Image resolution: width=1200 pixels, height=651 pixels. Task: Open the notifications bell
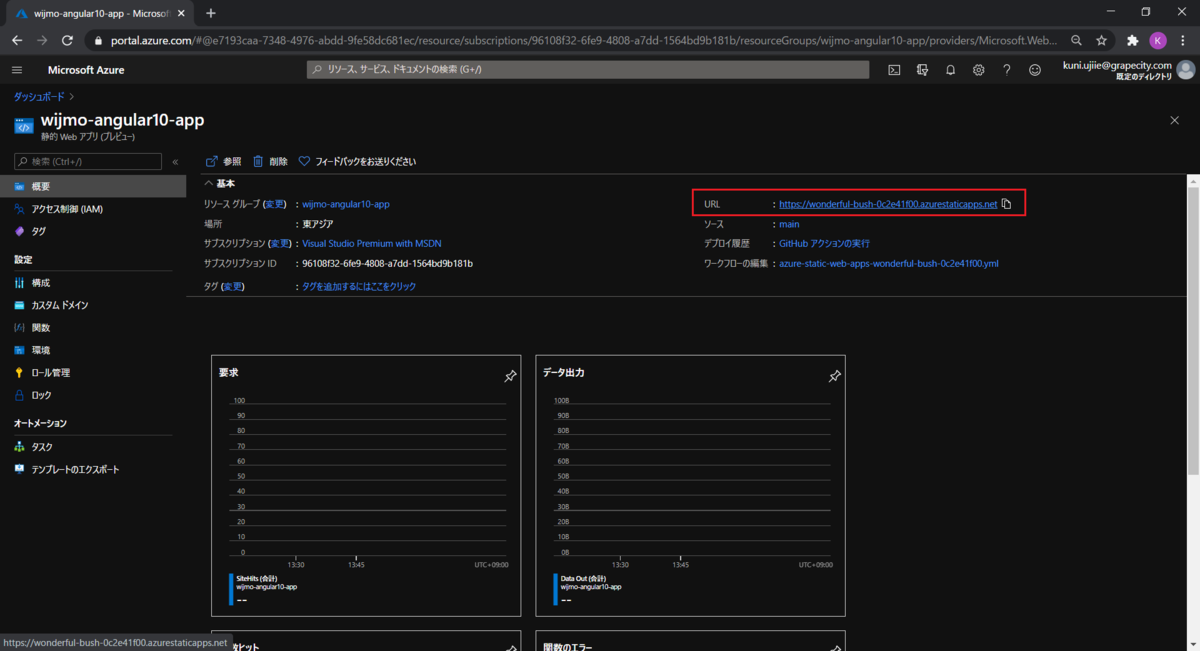[951, 70]
